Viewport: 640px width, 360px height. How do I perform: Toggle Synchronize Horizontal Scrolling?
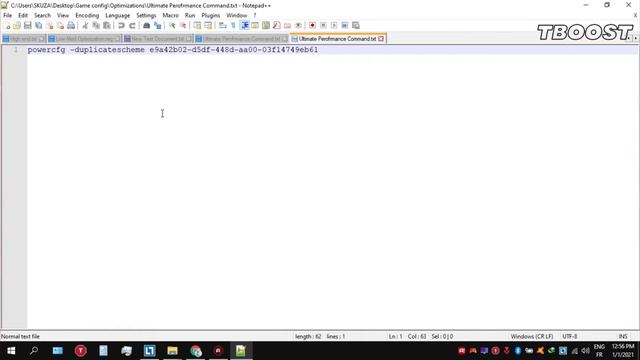[x=208, y=25]
